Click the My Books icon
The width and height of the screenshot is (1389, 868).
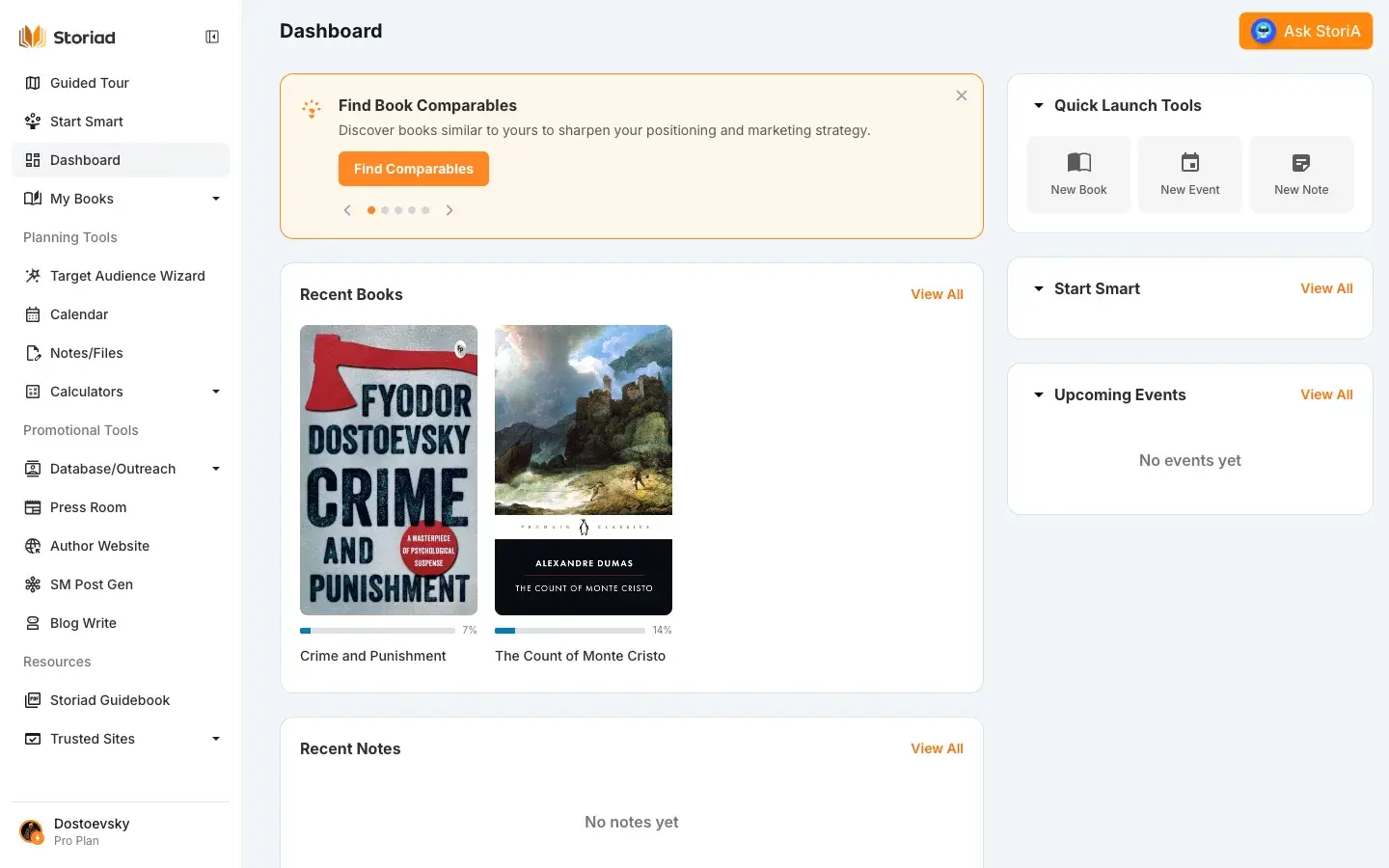[33, 199]
